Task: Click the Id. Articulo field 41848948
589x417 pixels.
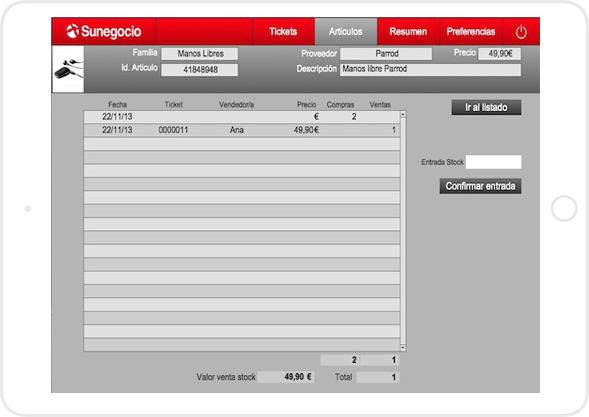Action: pyautogui.click(x=199, y=70)
